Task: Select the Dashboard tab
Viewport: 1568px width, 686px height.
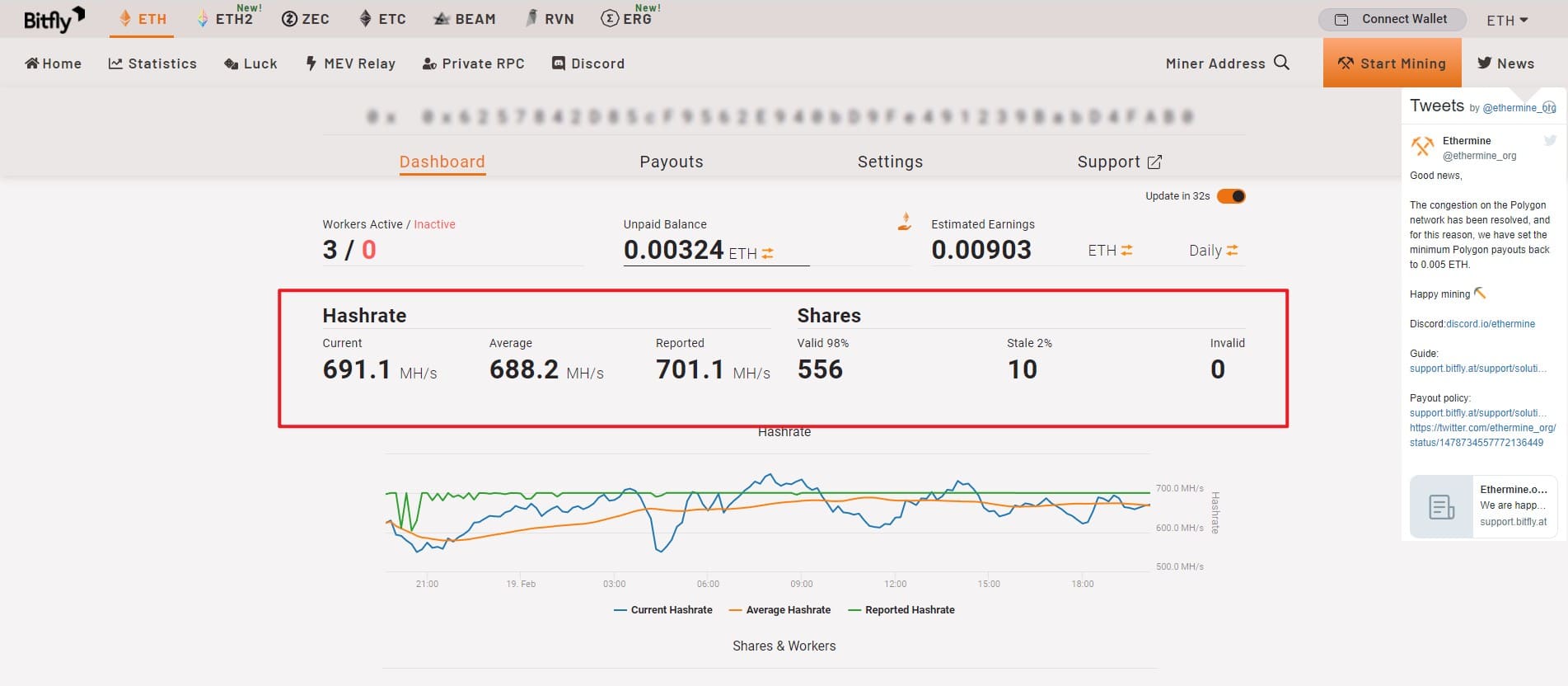Action: click(442, 162)
